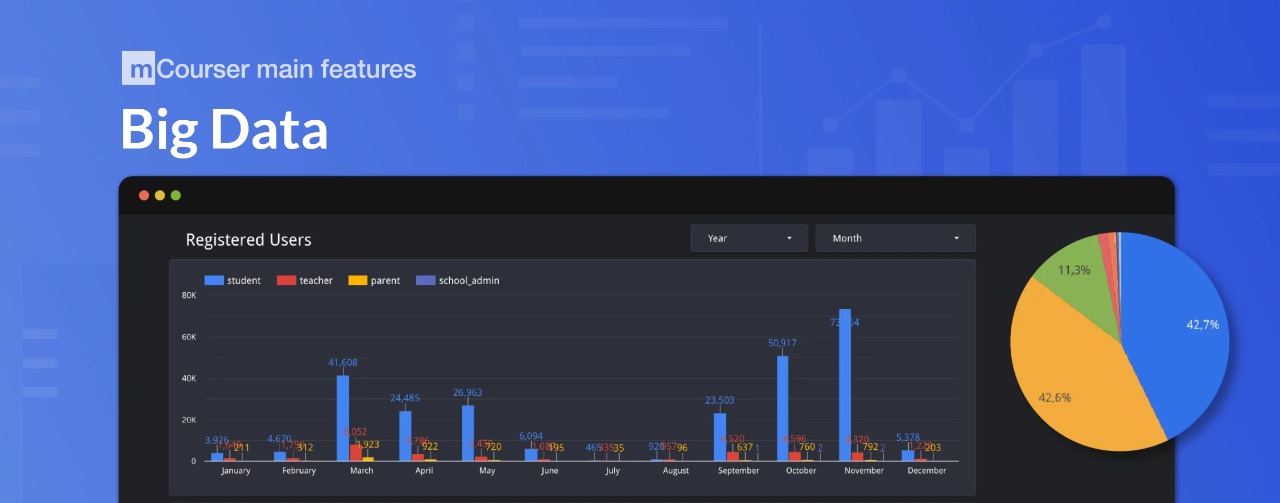Open the Year dropdown filter
Viewport: 1280px width, 503px height.
[749, 238]
